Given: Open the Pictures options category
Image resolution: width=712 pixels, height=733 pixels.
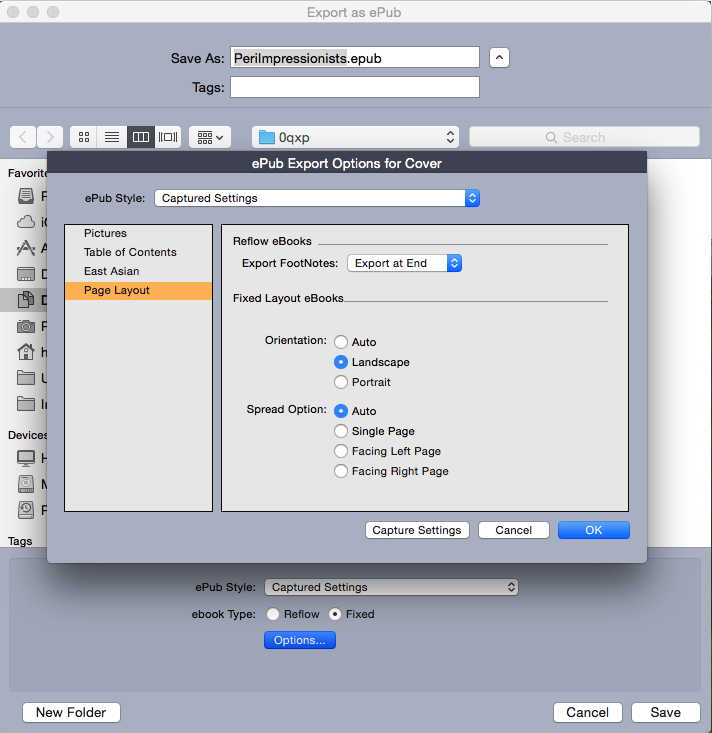Looking at the screenshot, I should [105, 233].
